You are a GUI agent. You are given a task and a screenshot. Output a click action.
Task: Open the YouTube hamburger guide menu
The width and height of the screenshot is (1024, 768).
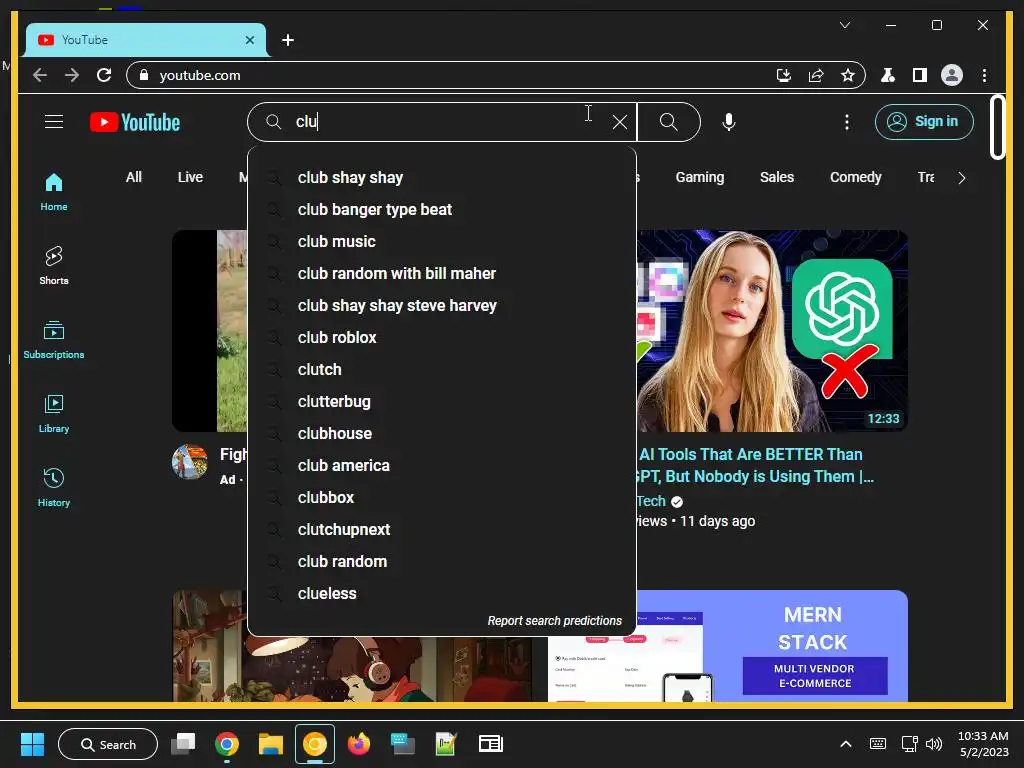point(54,121)
